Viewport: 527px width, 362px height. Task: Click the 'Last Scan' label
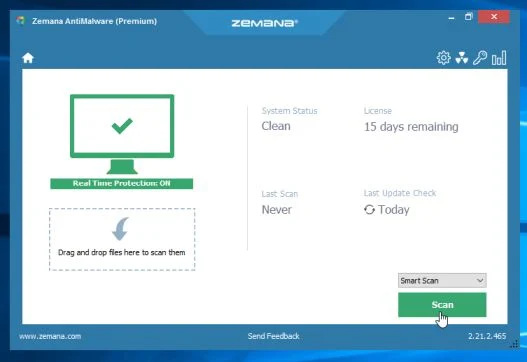click(x=280, y=194)
